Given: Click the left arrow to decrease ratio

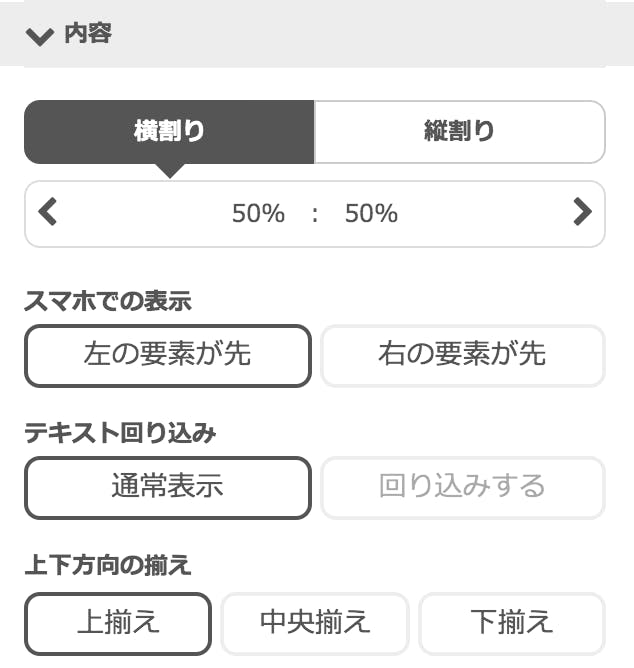Looking at the screenshot, I should (x=47, y=212).
